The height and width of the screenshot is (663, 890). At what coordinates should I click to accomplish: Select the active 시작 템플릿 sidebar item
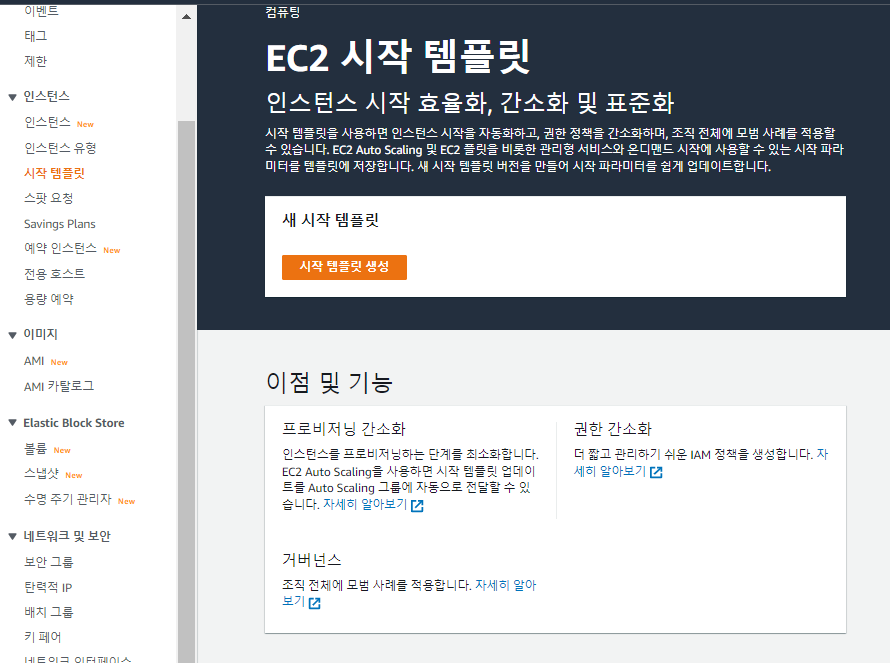click(x=54, y=173)
